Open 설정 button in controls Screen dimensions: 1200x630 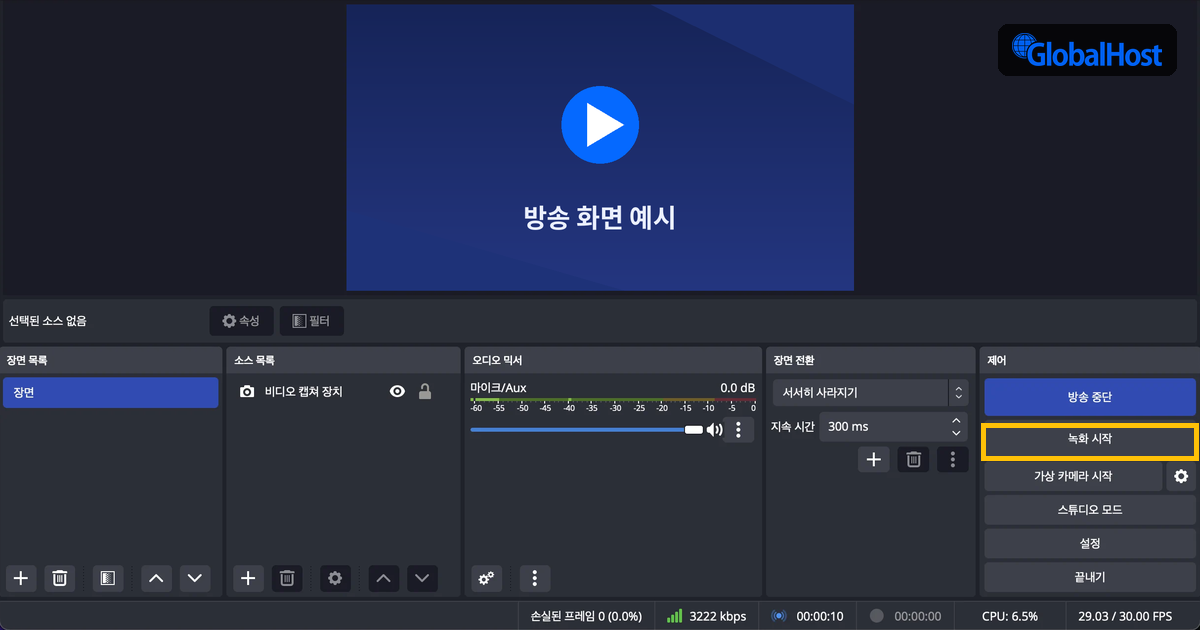[x=1090, y=544]
